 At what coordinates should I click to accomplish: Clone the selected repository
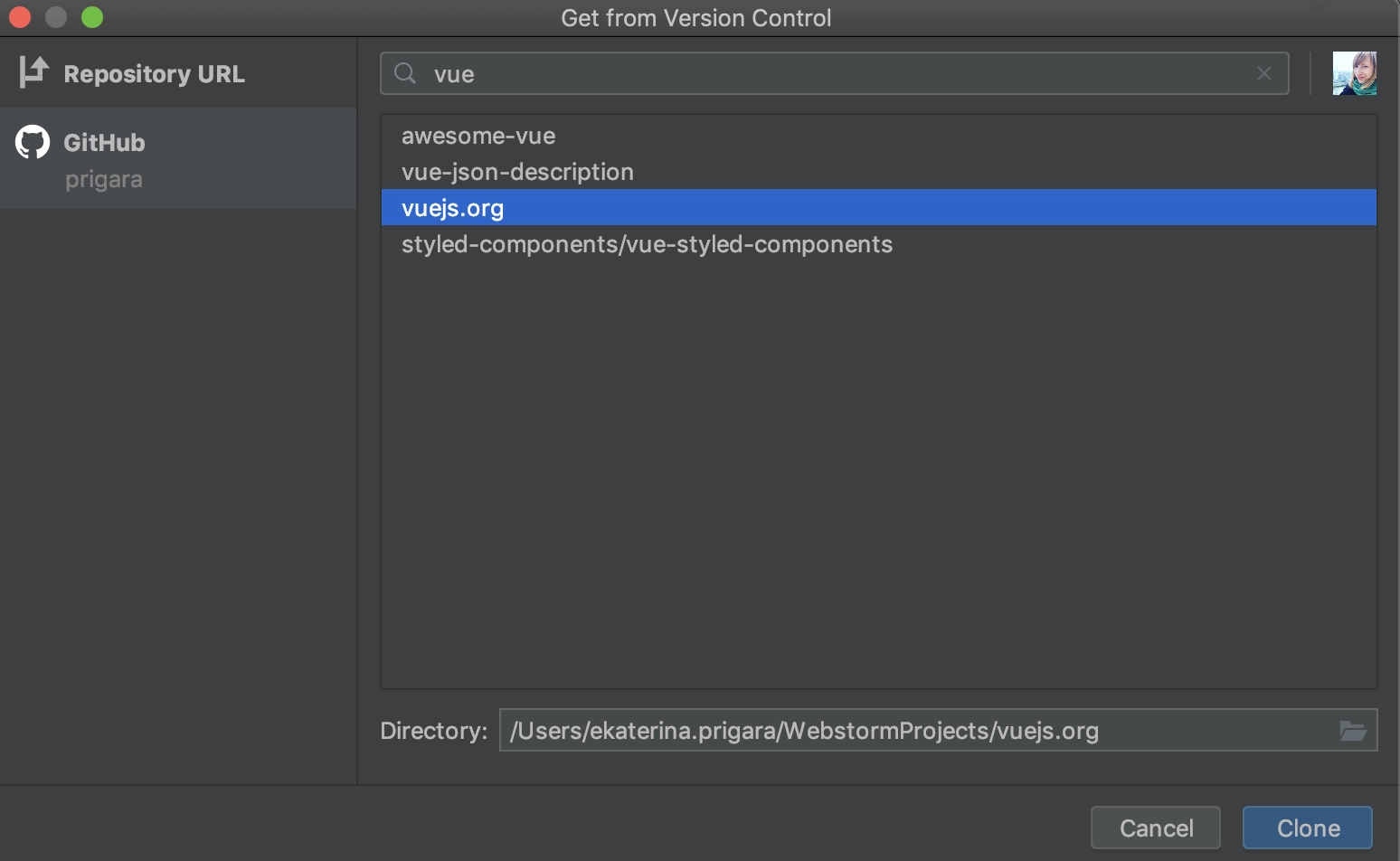pyautogui.click(x=1308, y=828)
